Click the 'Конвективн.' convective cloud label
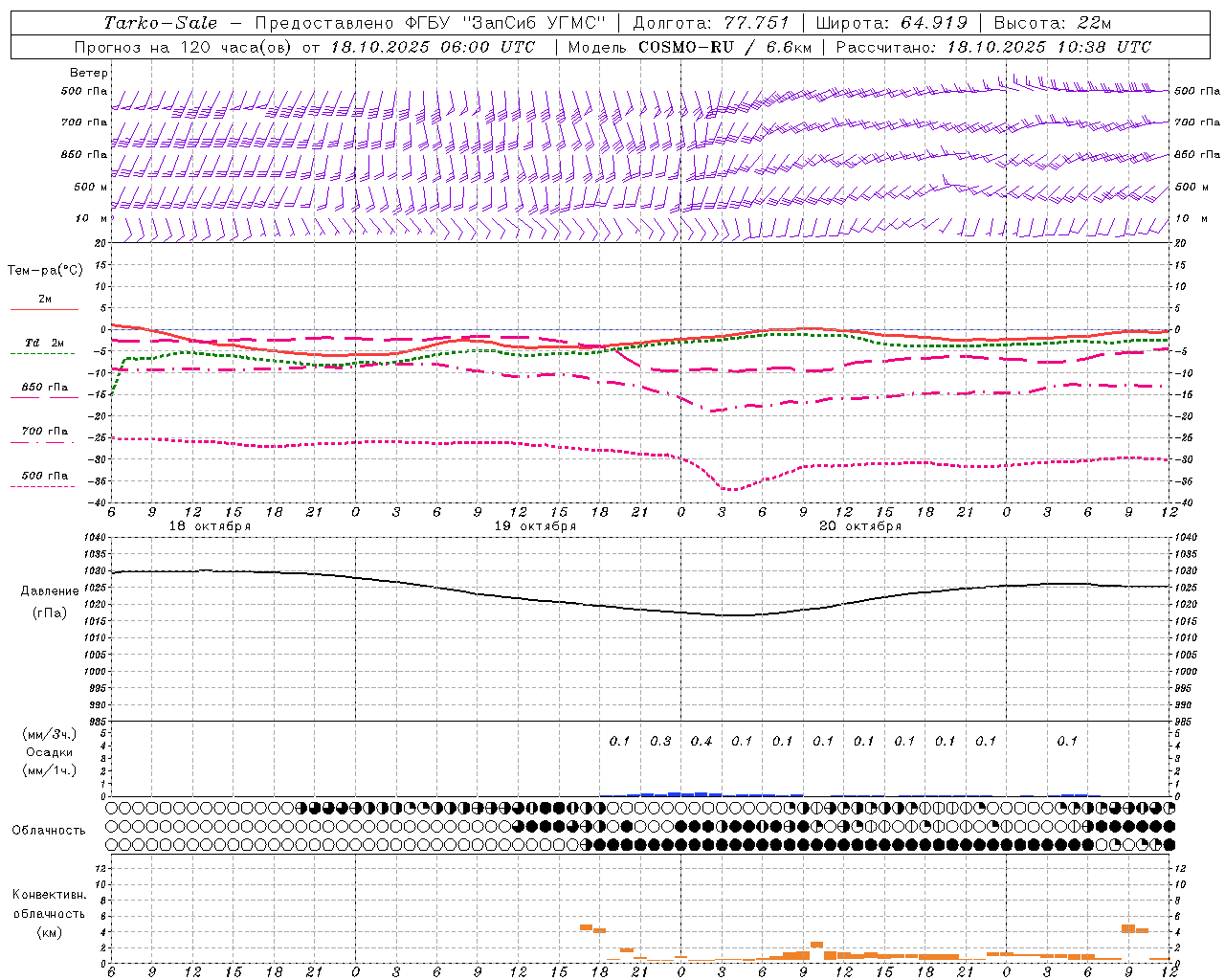The image size is (1225, 980). [x=49, y=895]
